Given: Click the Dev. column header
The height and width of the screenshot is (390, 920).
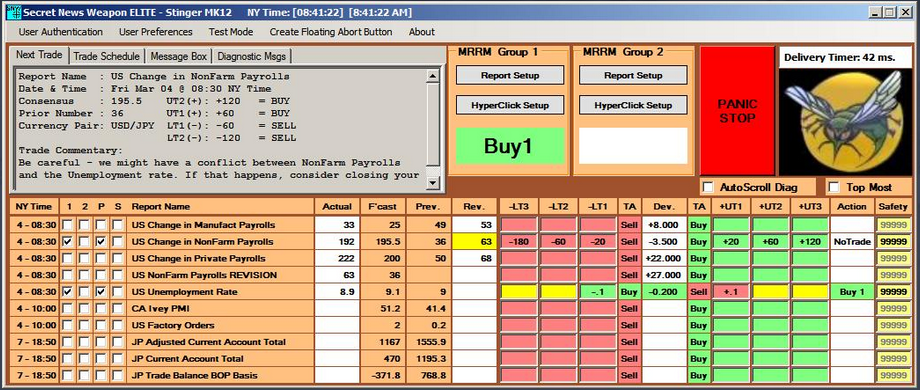Looking at the screenshot, I should point(664,206).
